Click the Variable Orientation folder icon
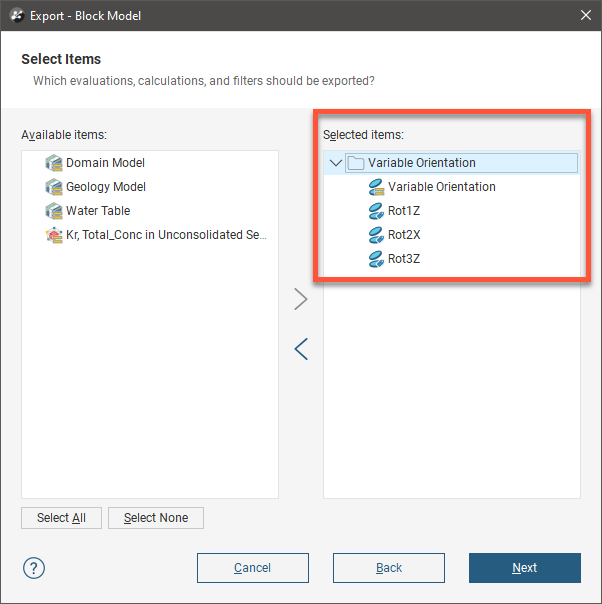 click(x=355, y=163)
